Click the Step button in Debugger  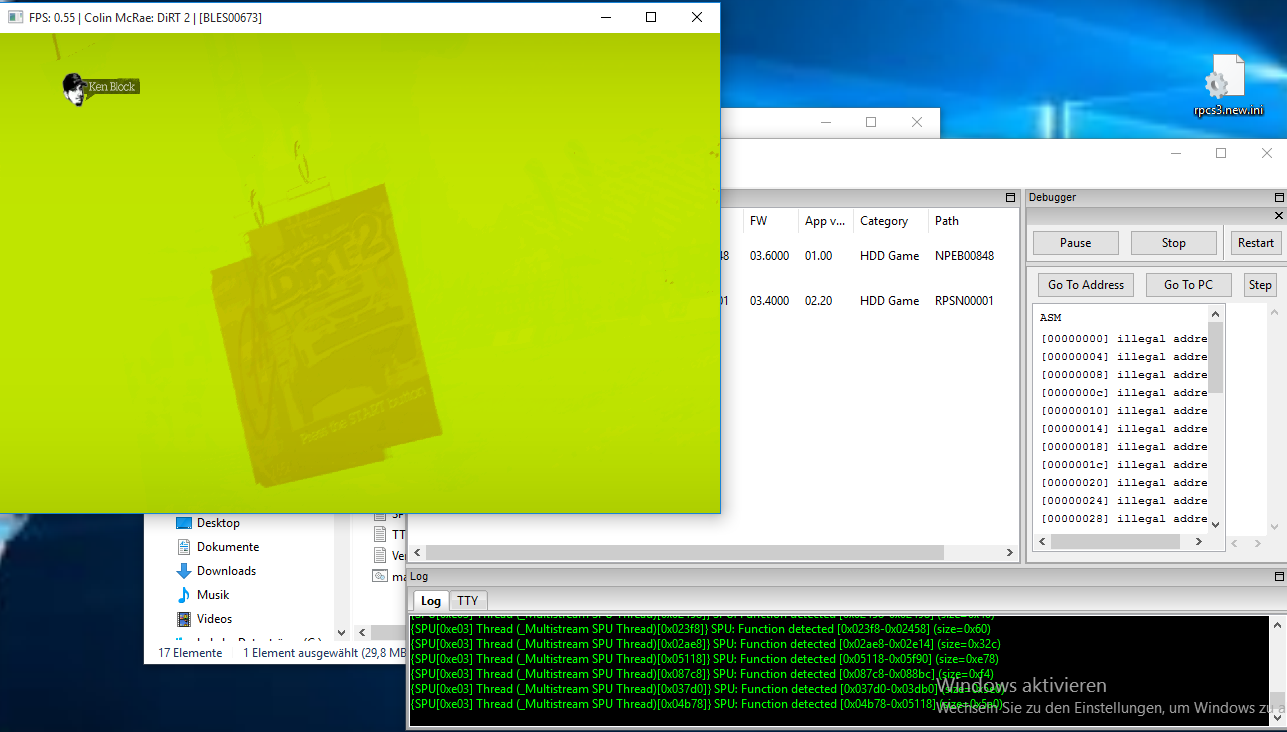[1260, 285]
